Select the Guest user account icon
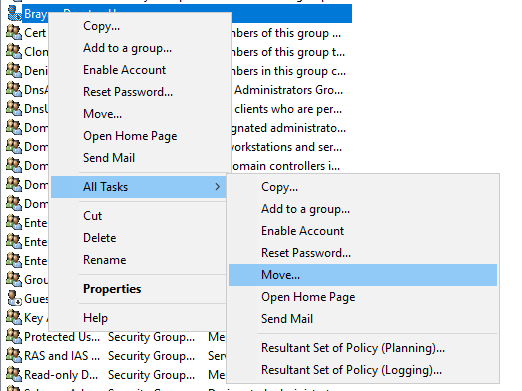Screen dimensions: 522x391 [14, 298]
